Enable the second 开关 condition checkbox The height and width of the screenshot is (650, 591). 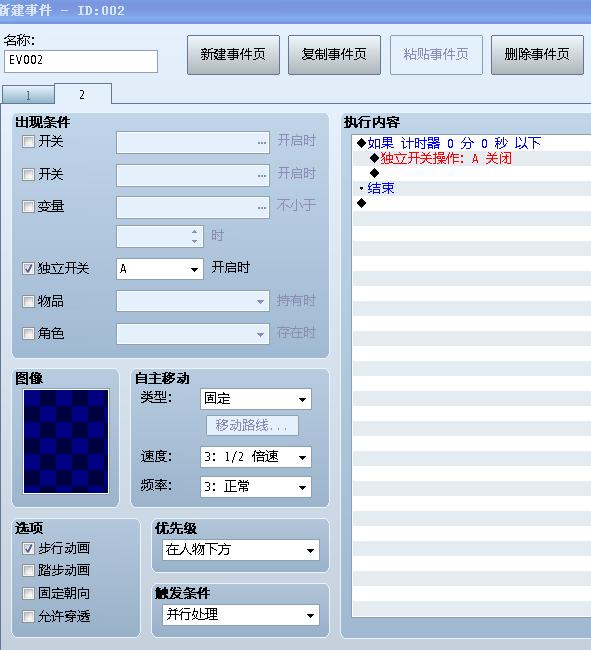click(x=28, y=174)
